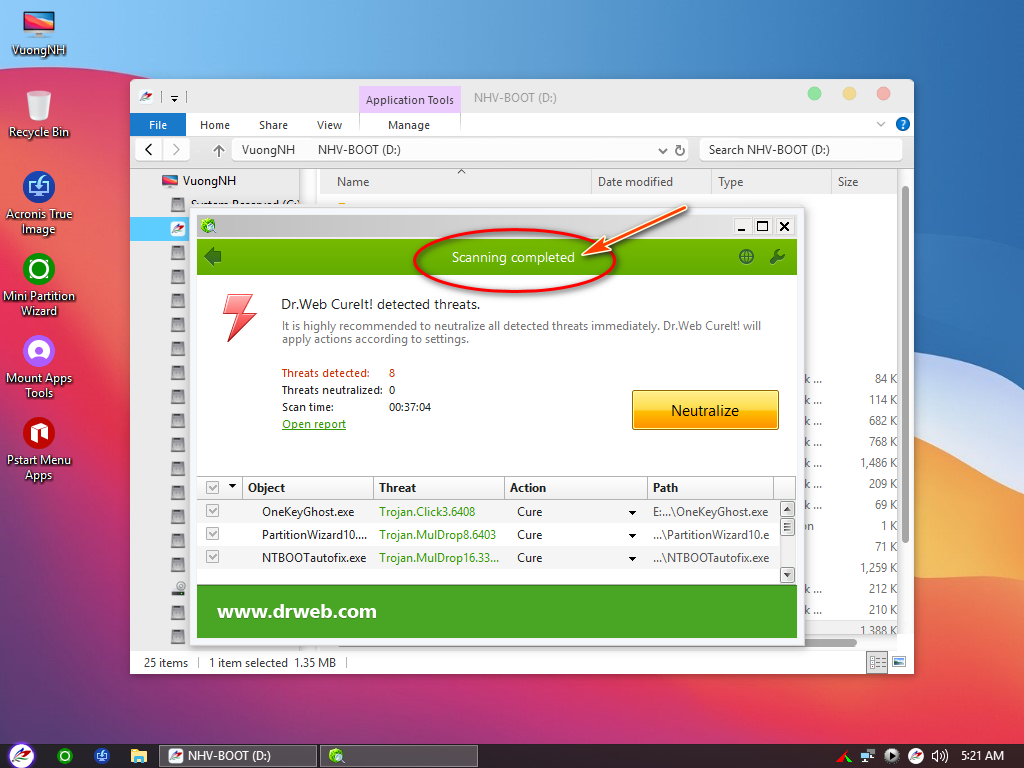Select VuongNH in the navigation tree

click(209, 181)
